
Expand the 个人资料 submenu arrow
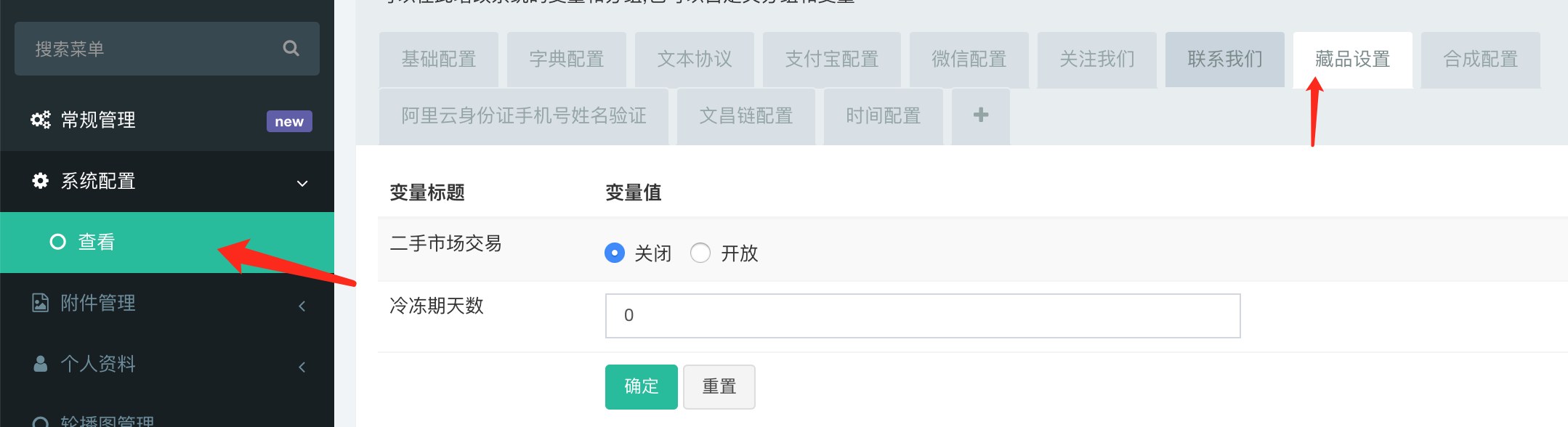302,367
